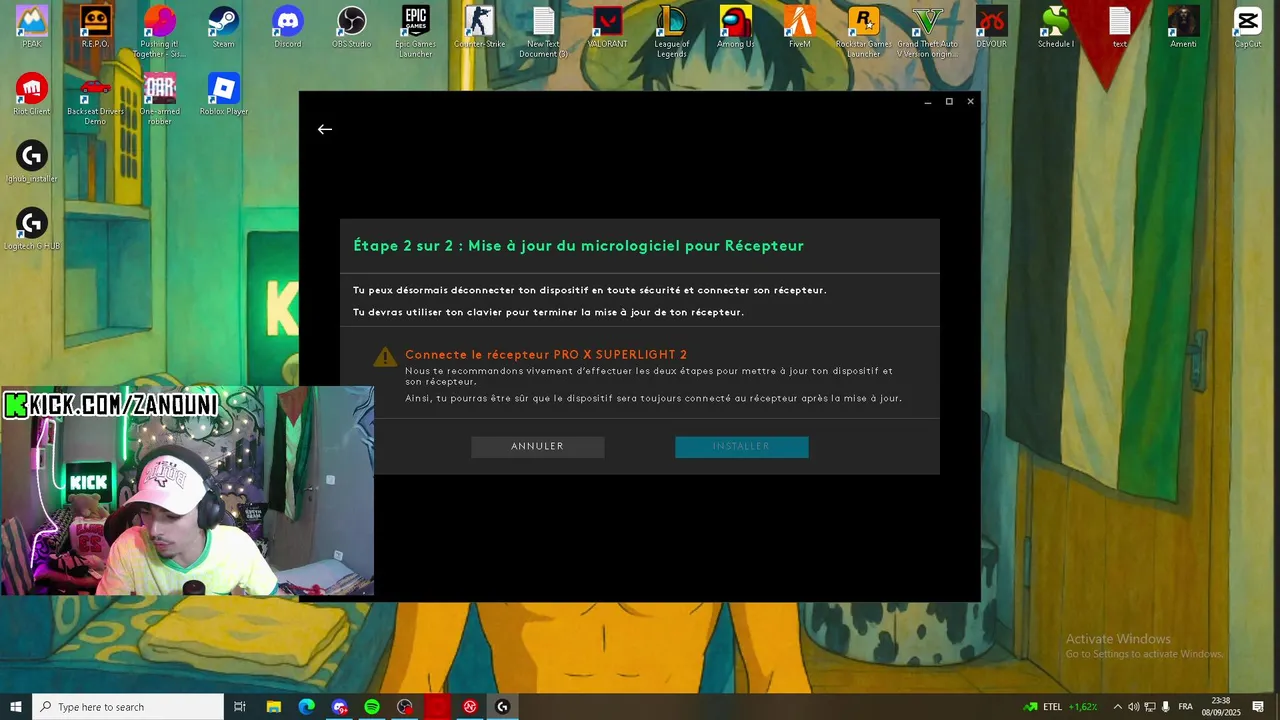Open the notification center icon
This screenshot has width=1280, height=720.
click(x=1258, y=707)
